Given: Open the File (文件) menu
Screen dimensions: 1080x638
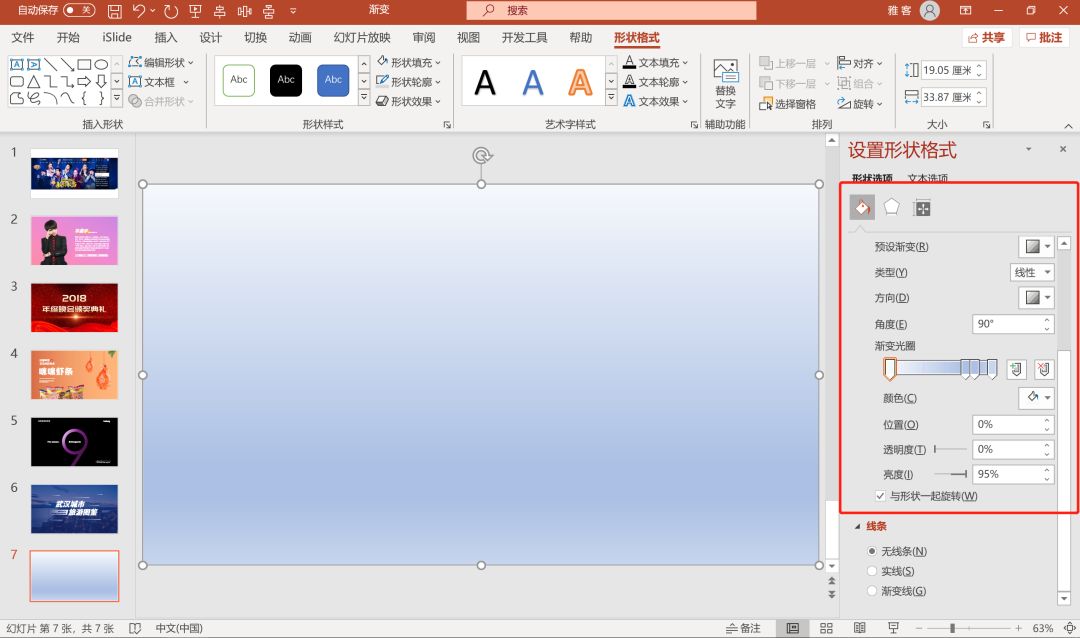Looking at the screenshot, I should [x=23, y=37].
